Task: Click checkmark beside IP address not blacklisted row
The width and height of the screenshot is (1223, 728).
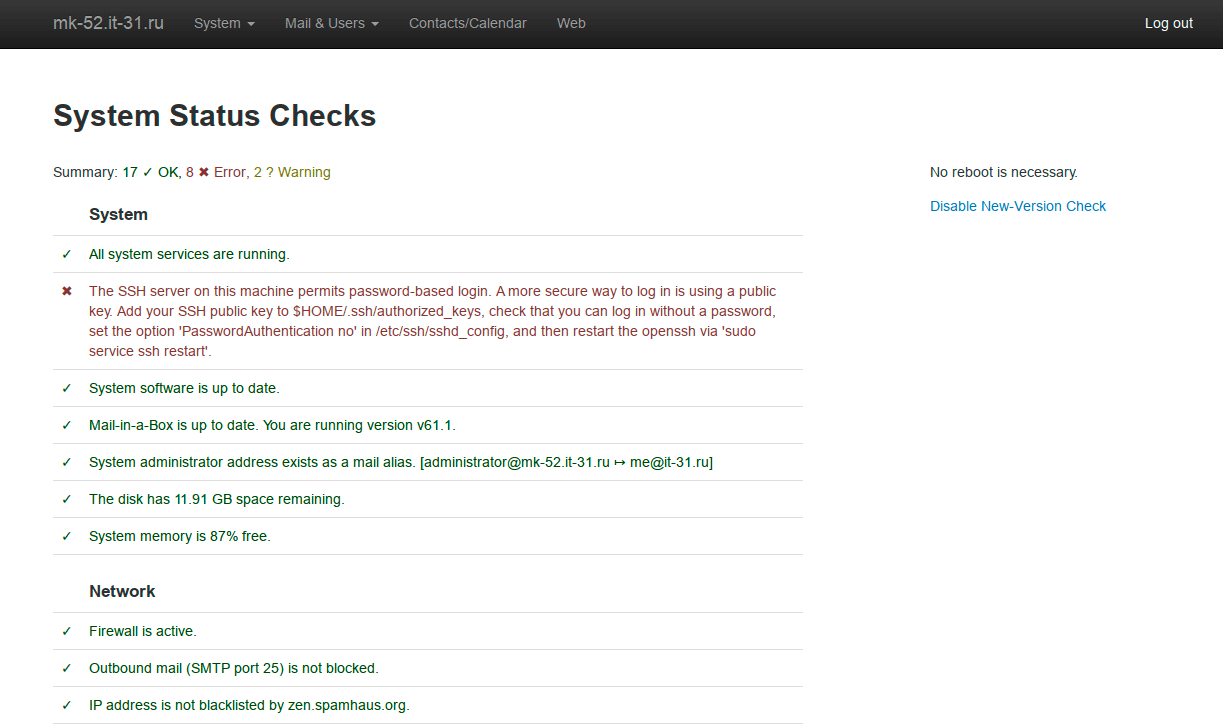Action: pos(67,705)
